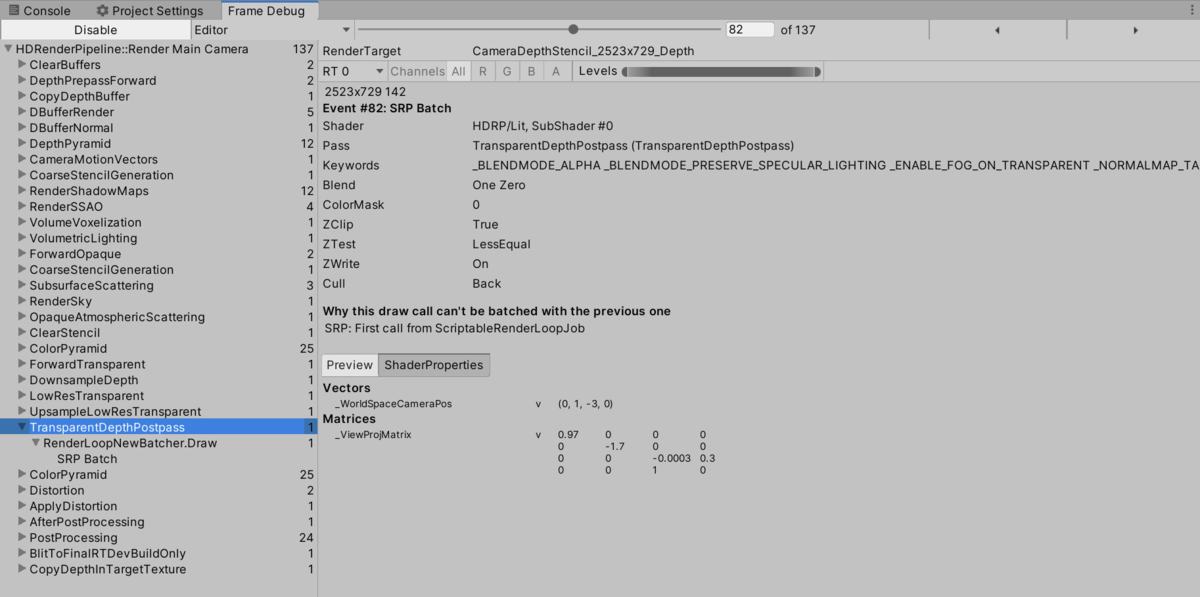Select the BlitToFinalRTDevBuildOnly row
This screenshot has width=1200, height=597.
[159, 553]
